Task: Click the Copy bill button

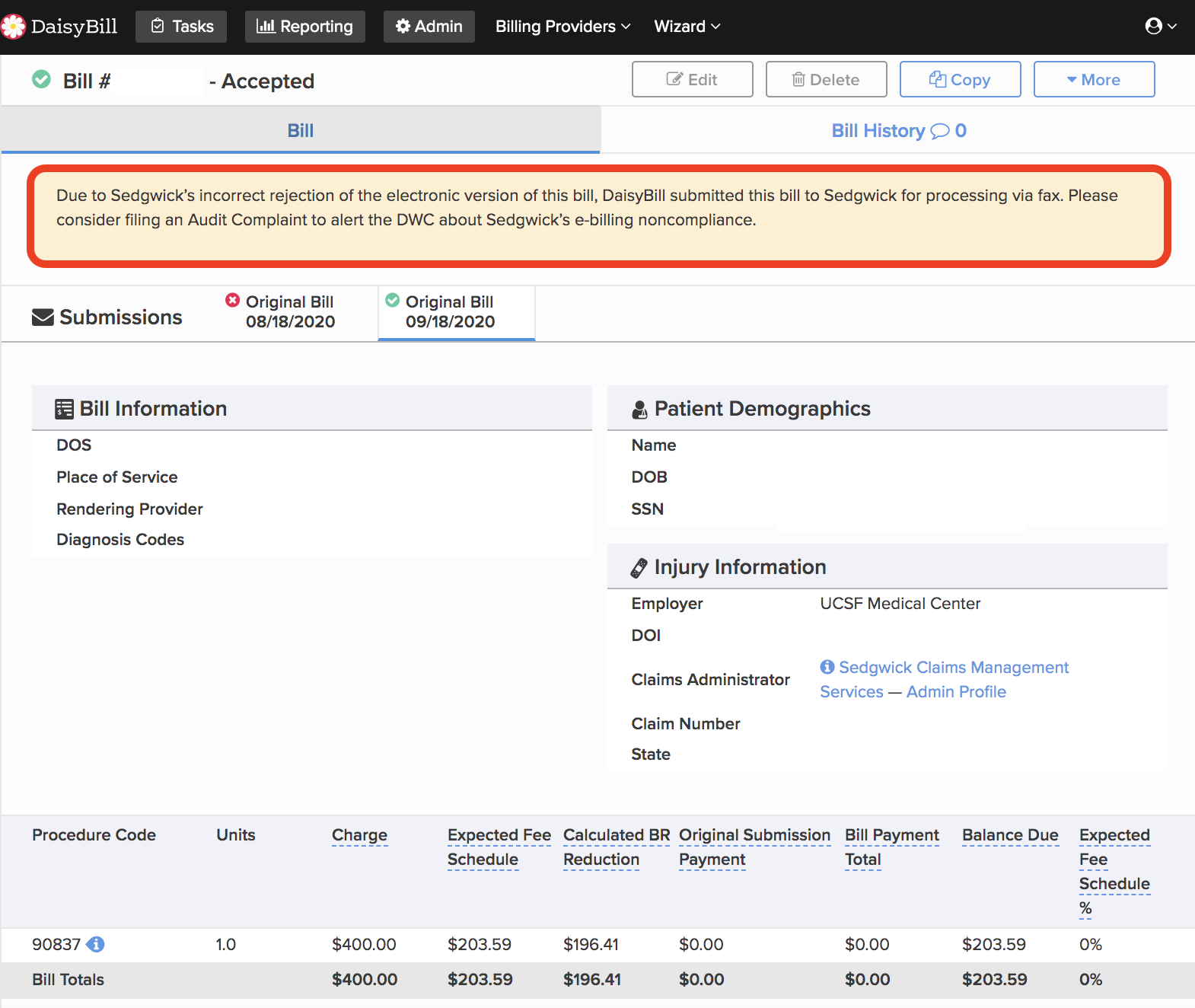Action: 960,79
